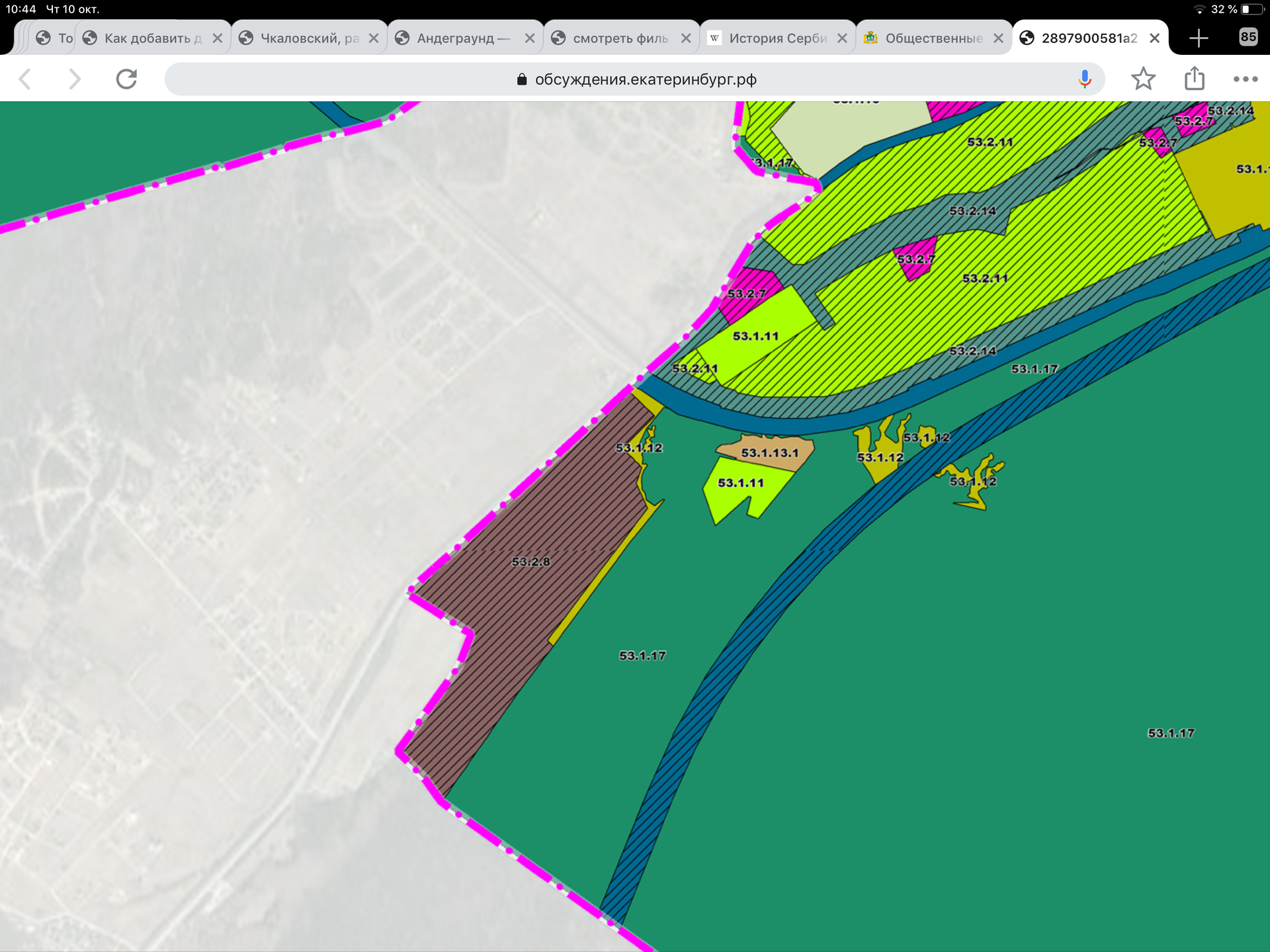Close the active 2897900581a2 tab
The height and width of the screenshot is (952, 1270).
pos(1155,38)
